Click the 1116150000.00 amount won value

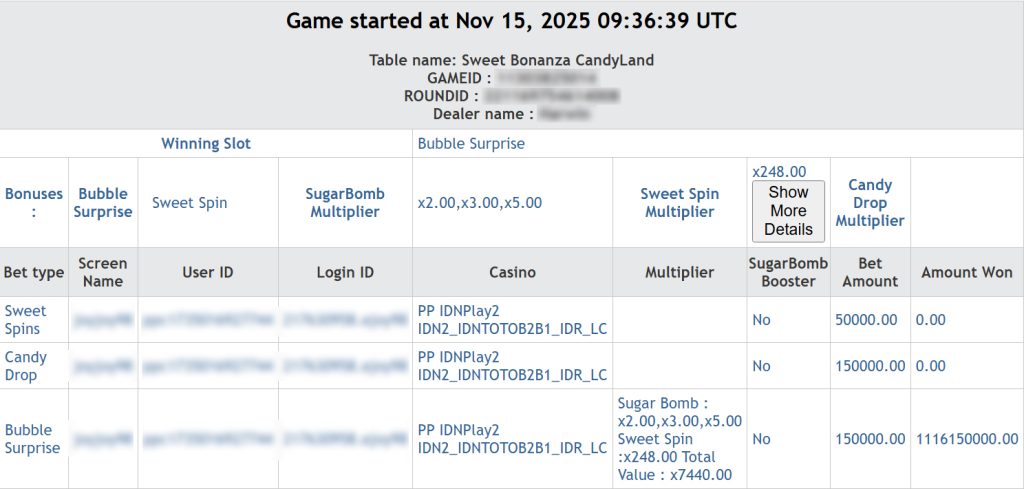pyautogui.click(x=967, y=439)
